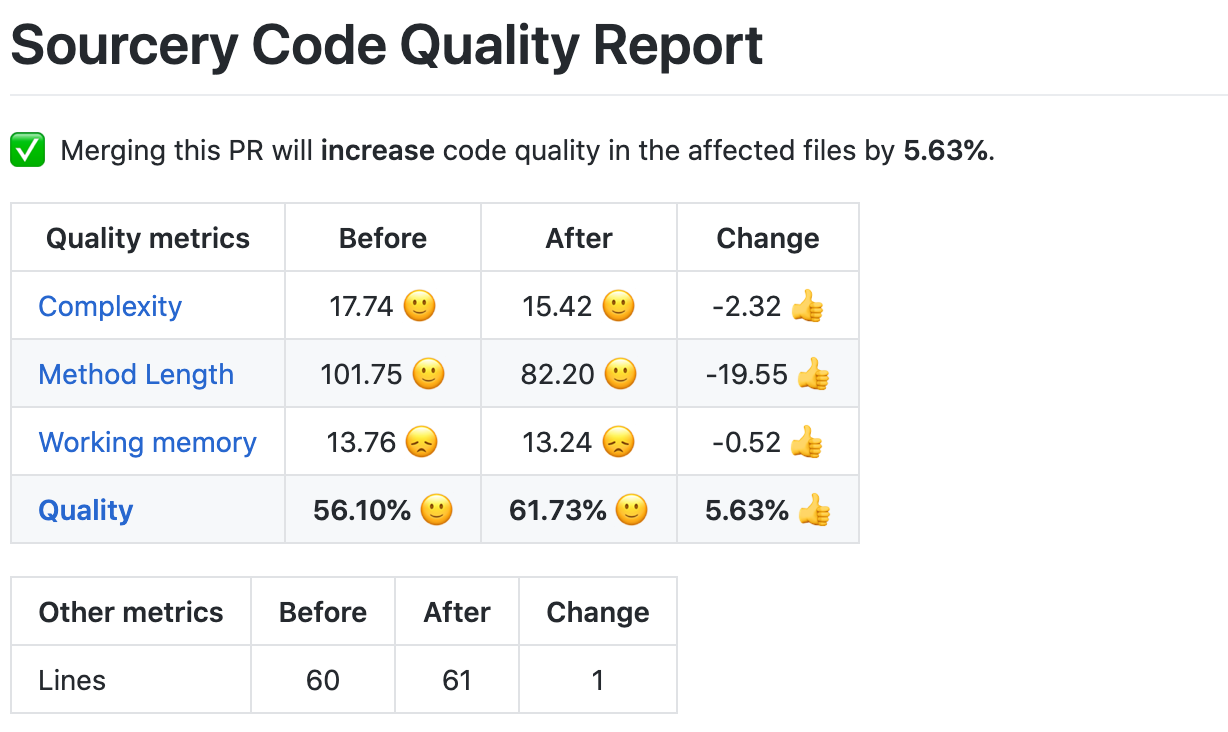Click smiley face beside 101.75
The width and height of the screenshot is (1228, 732).
tap(429, 374)
